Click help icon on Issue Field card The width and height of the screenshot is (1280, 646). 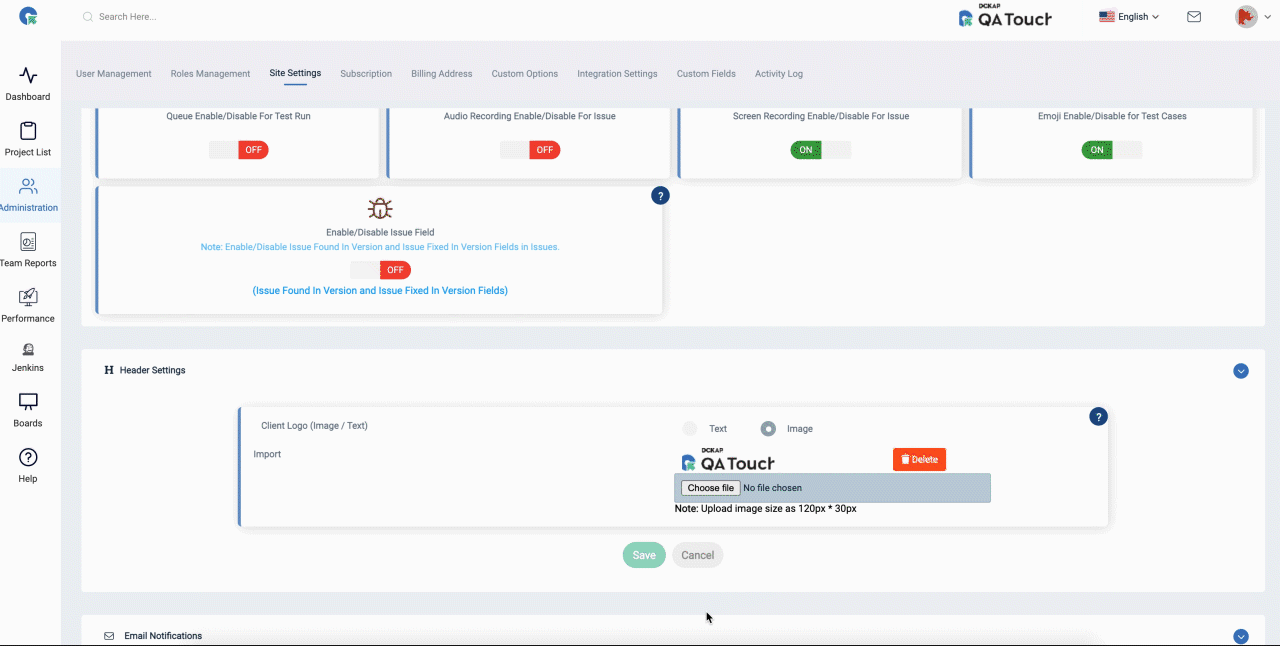pyautogui.click(x=660, y=196)
